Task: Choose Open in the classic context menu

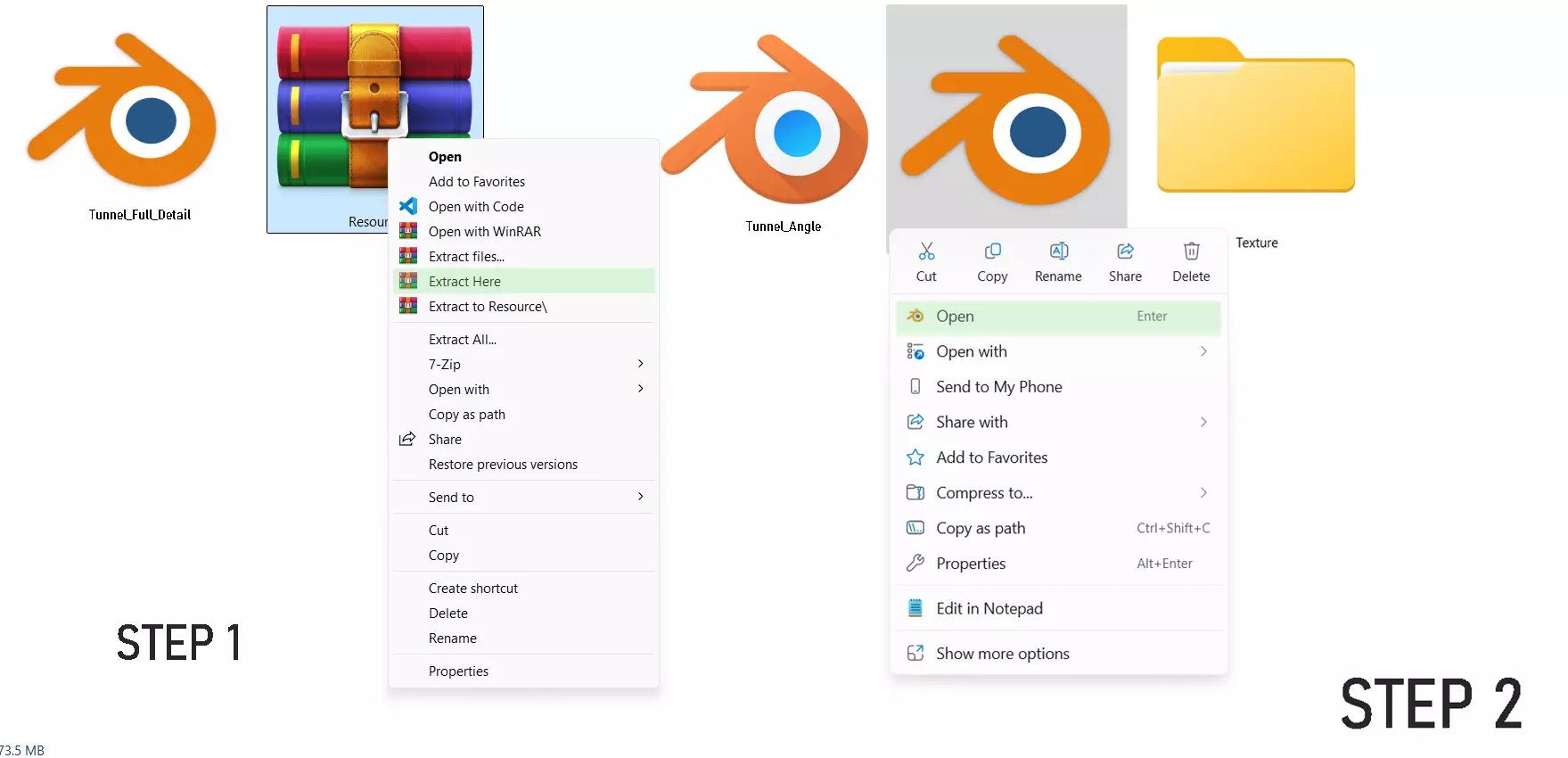Action: (523, 156)
